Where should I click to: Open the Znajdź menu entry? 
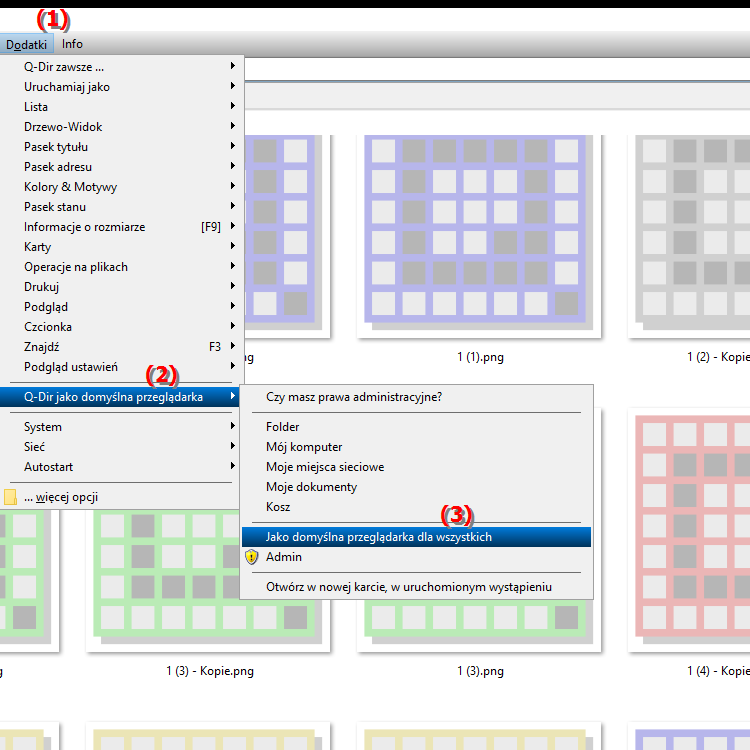click(121, 347)
